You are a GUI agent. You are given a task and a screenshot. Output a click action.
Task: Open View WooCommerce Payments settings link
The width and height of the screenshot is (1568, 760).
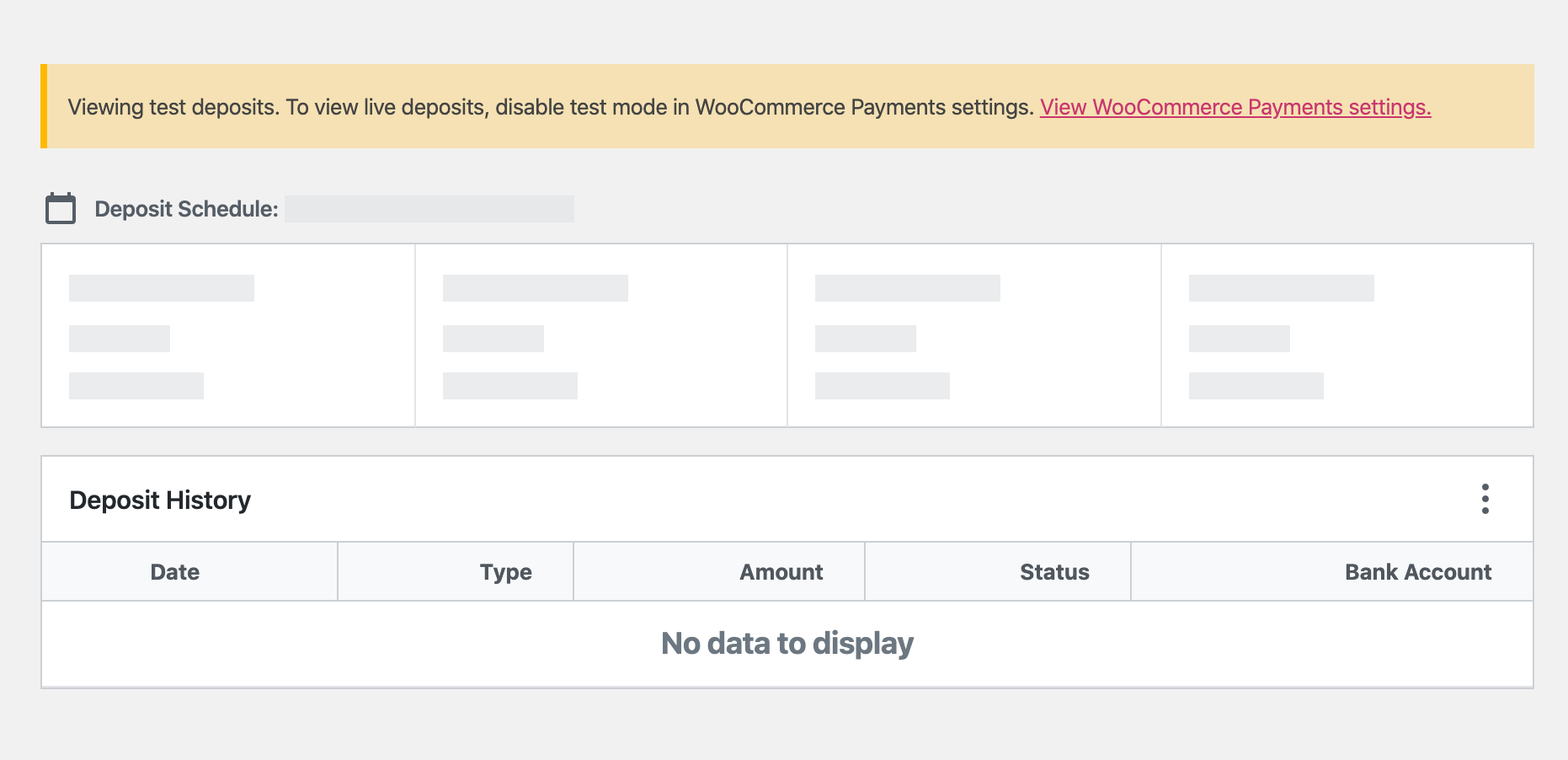click(x=1235, y=107)
